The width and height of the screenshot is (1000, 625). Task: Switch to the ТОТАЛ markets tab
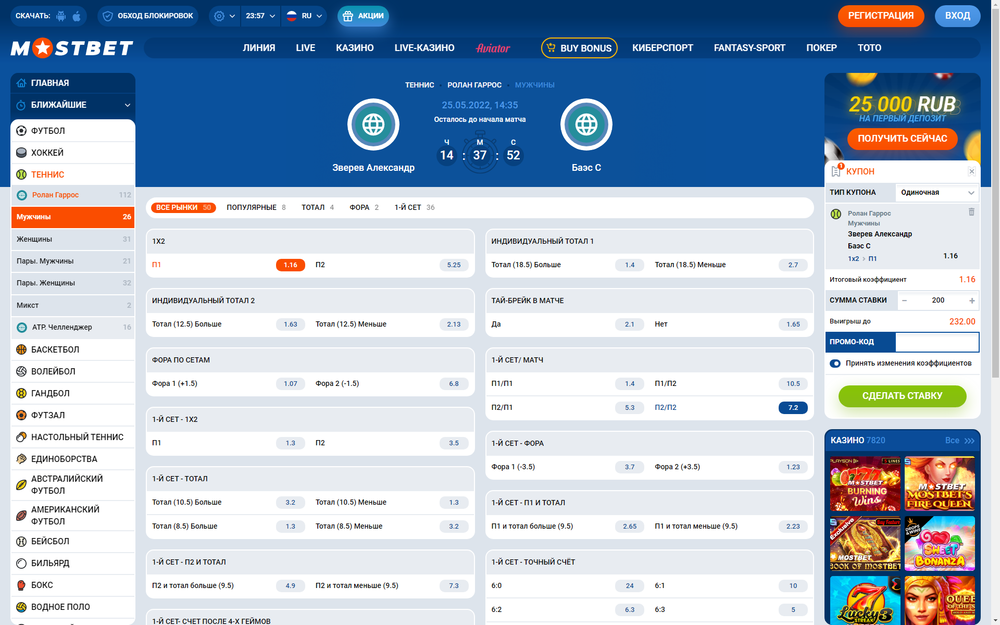(x=318, y=207)
